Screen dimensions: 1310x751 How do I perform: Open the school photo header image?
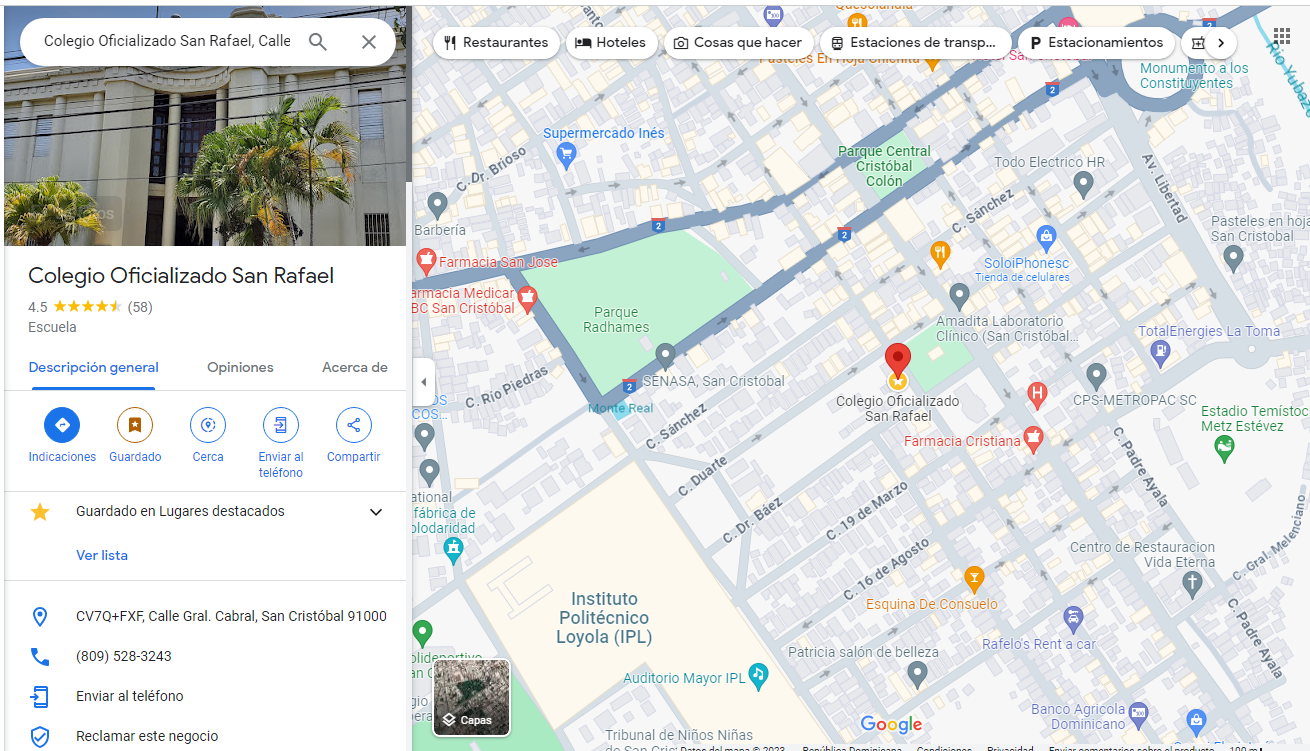pos(205,125)
